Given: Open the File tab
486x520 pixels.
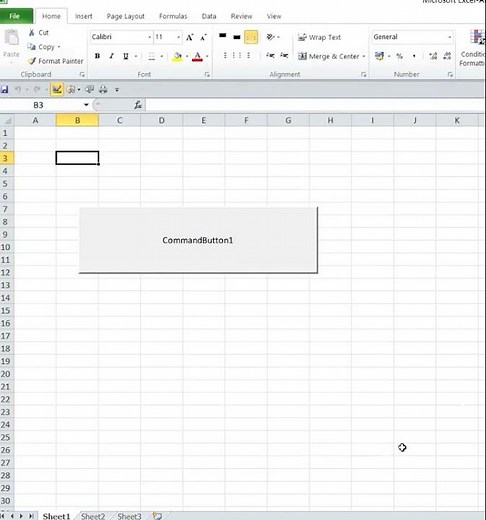Looking at the screenshot, I should click(15, 16).
